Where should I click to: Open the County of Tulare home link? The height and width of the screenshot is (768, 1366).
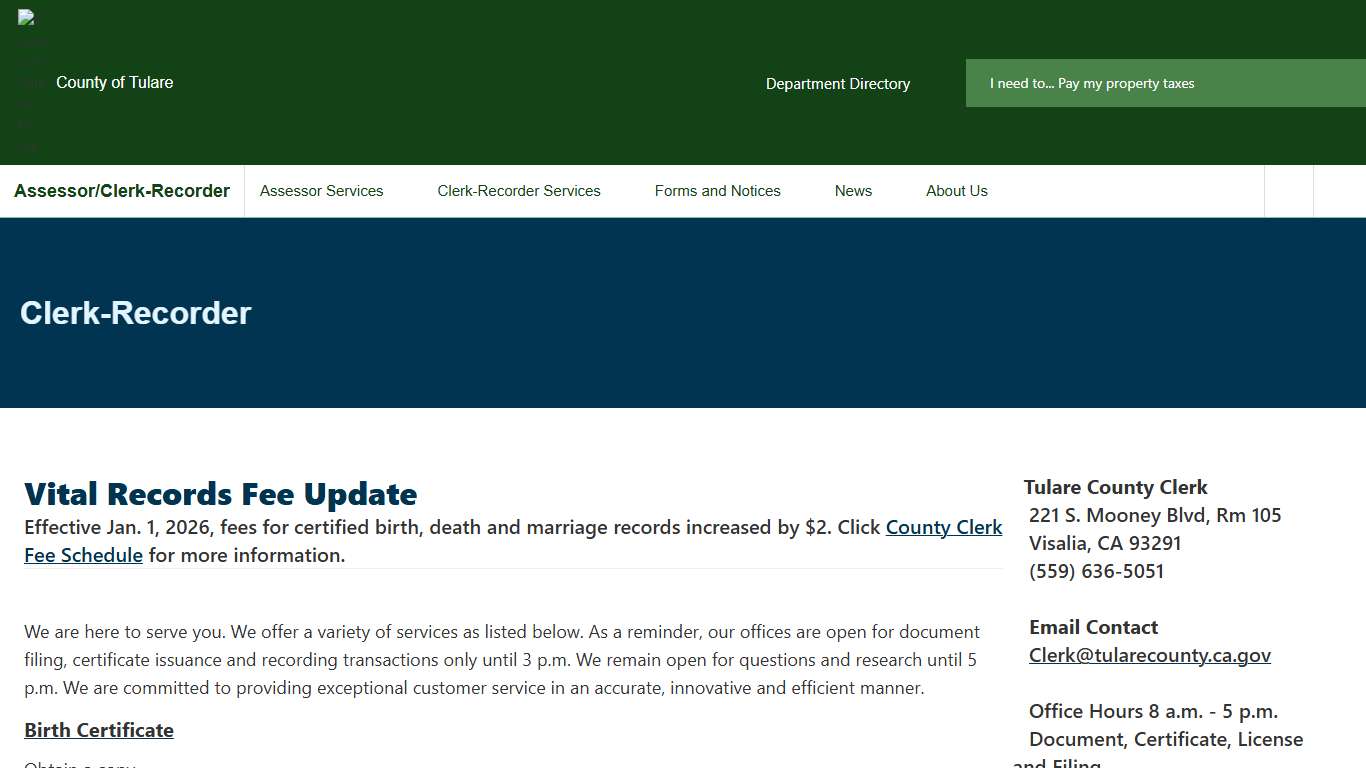point(114,83)
